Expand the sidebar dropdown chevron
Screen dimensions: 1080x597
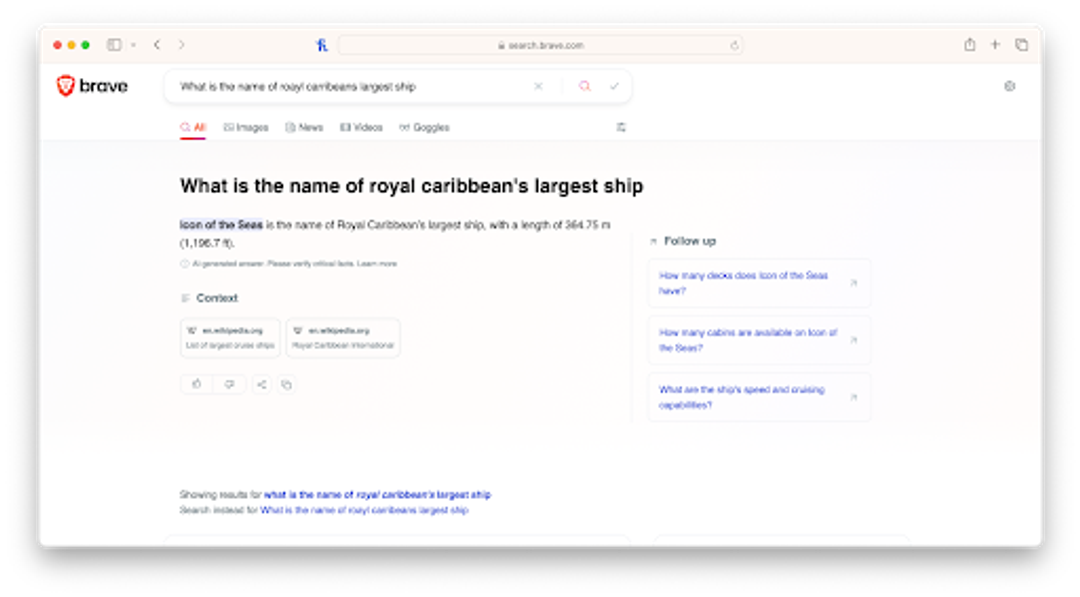[x=133, y=45]
